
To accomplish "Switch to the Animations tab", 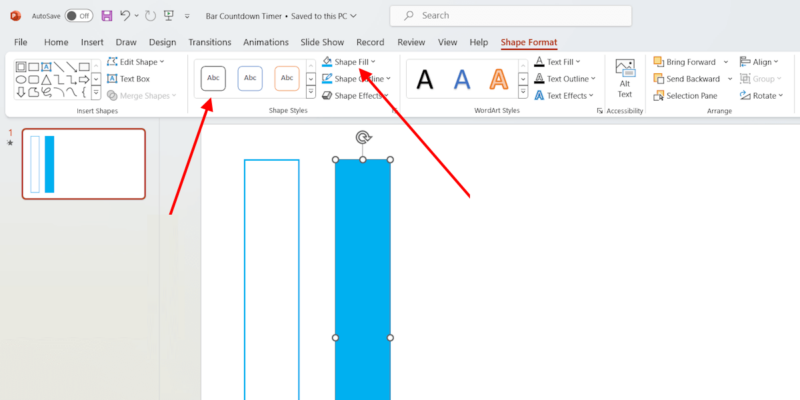I will click(266, 42).
